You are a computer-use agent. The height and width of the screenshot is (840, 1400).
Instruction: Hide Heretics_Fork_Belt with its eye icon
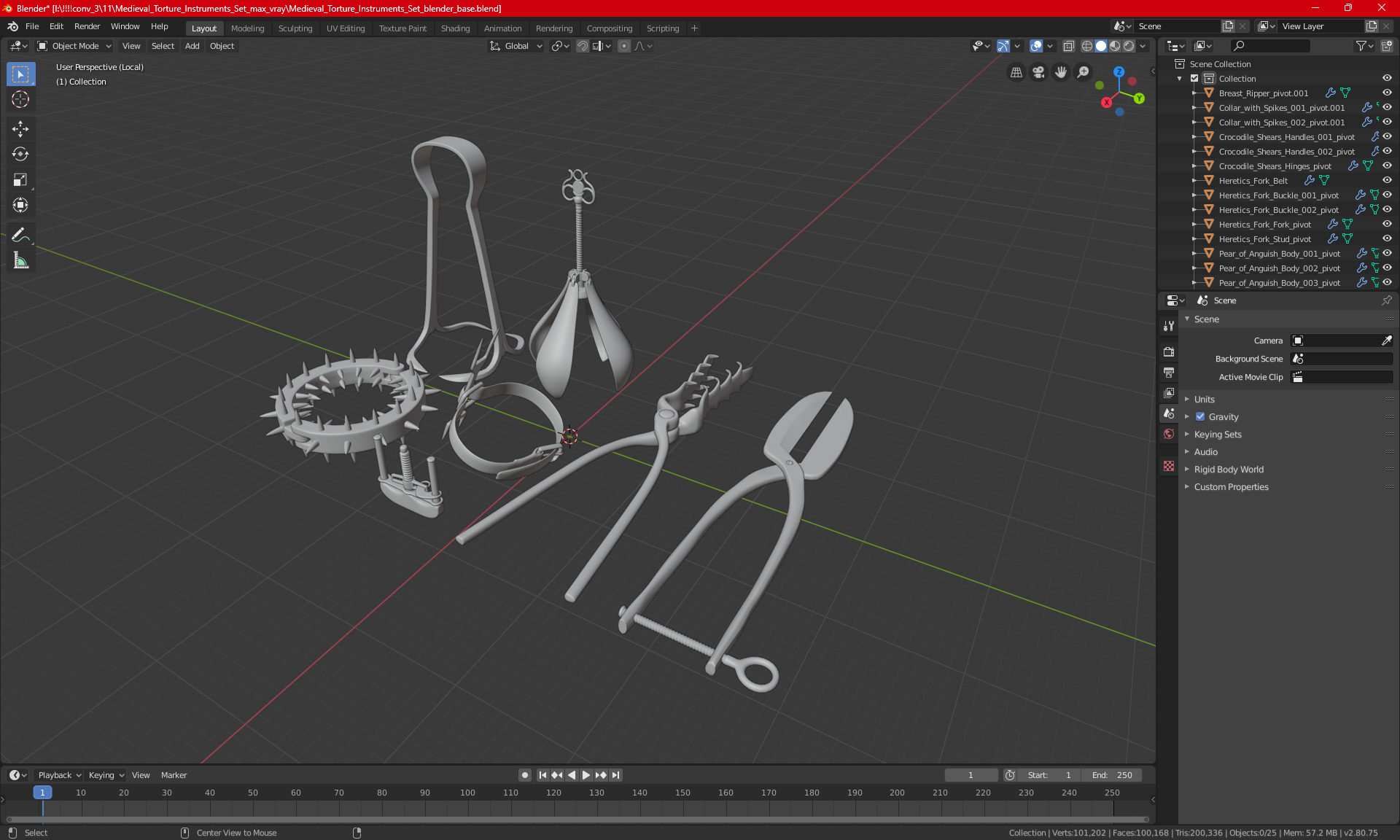coord(1387,180)
